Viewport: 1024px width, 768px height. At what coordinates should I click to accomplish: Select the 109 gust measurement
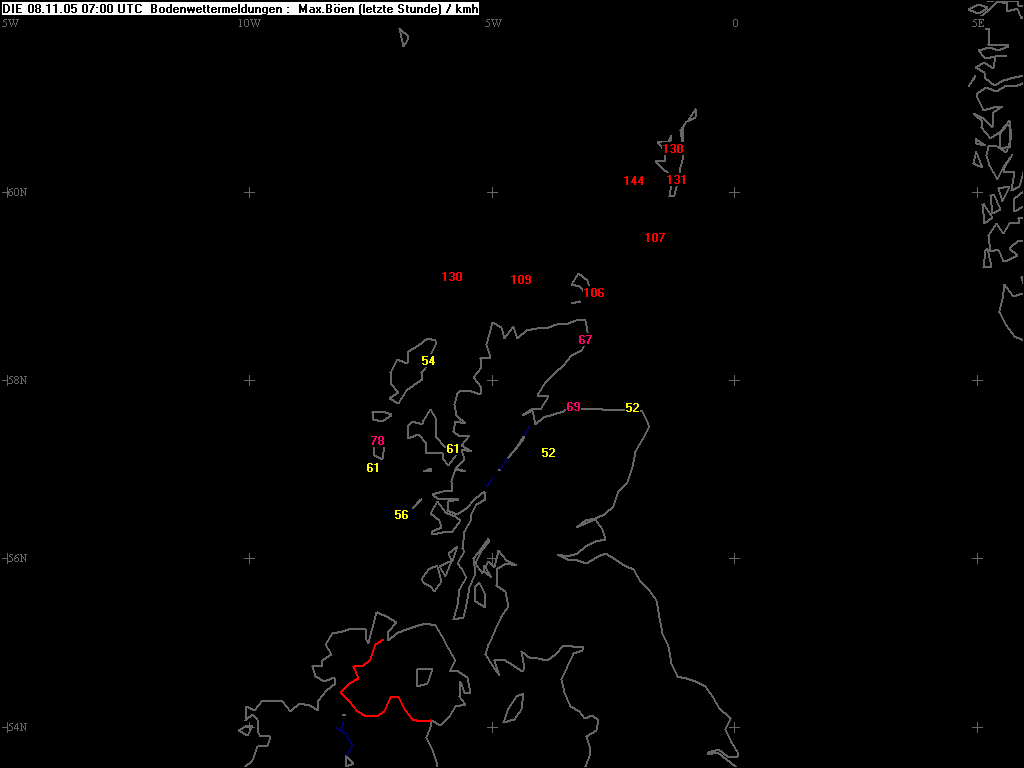pyautogui.click(x=520, y=280)
